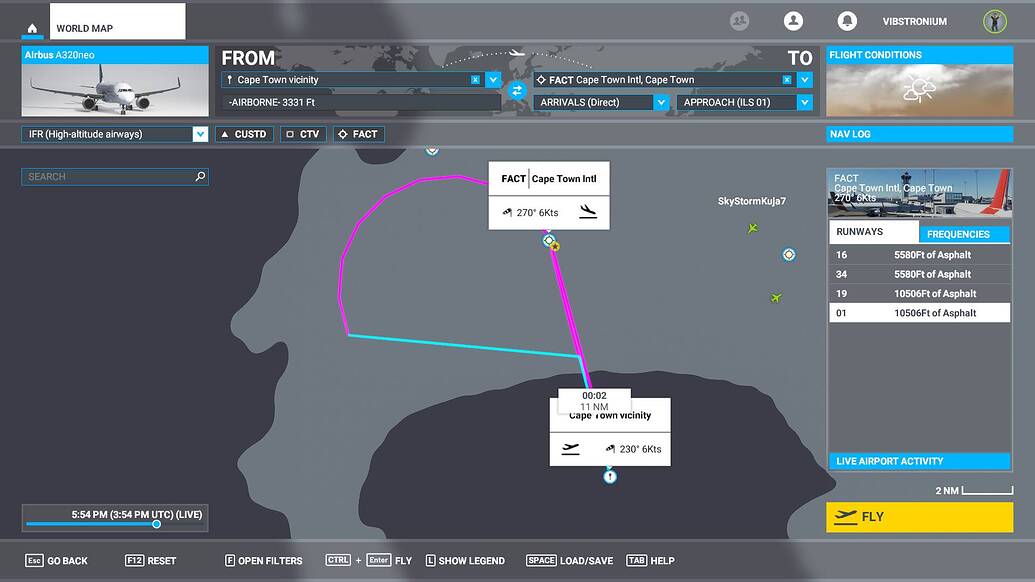
Task: Click the Vibstronium avatar icon
Action: (992, 20)
